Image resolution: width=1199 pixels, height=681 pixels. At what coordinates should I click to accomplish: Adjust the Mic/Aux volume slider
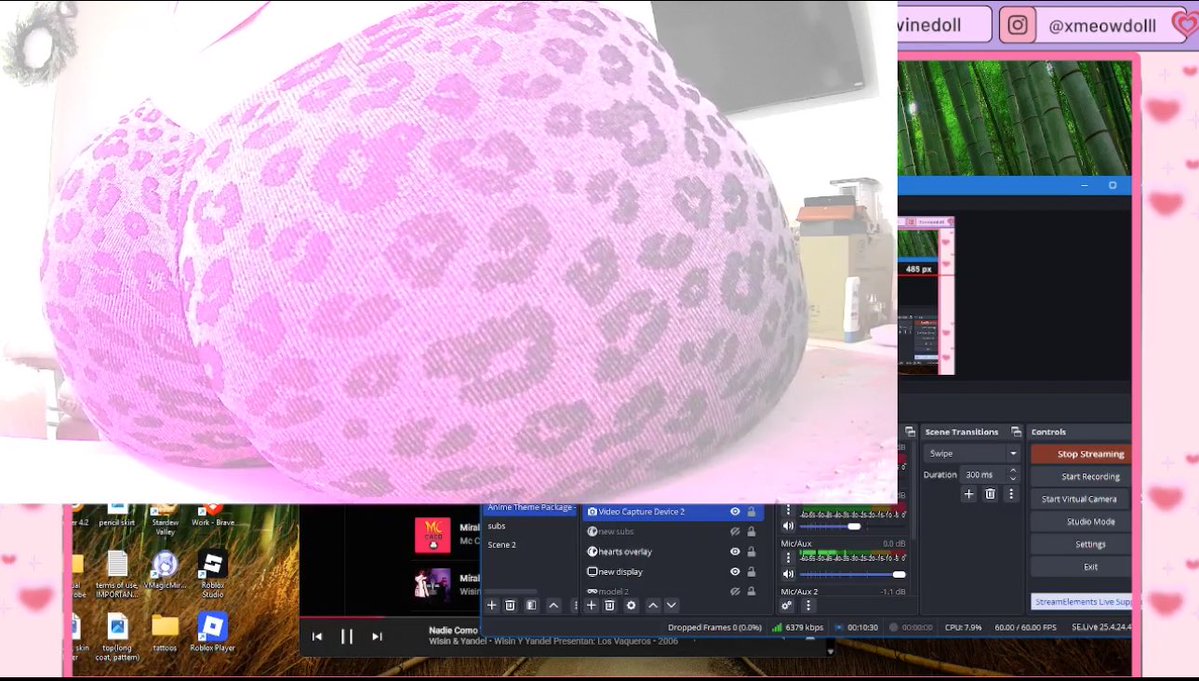852,574
